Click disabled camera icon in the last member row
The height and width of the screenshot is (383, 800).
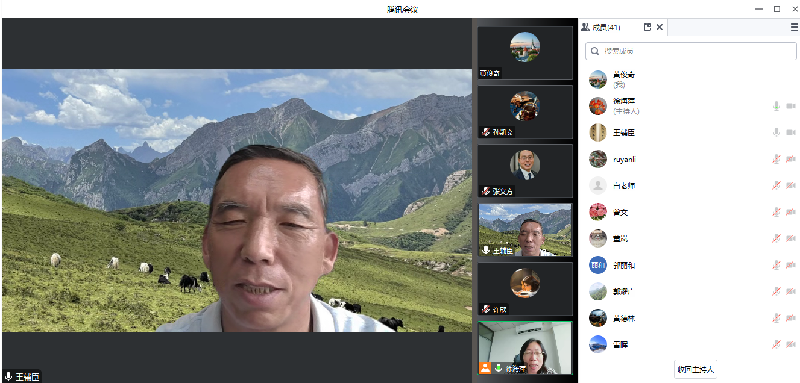point(791,345)
